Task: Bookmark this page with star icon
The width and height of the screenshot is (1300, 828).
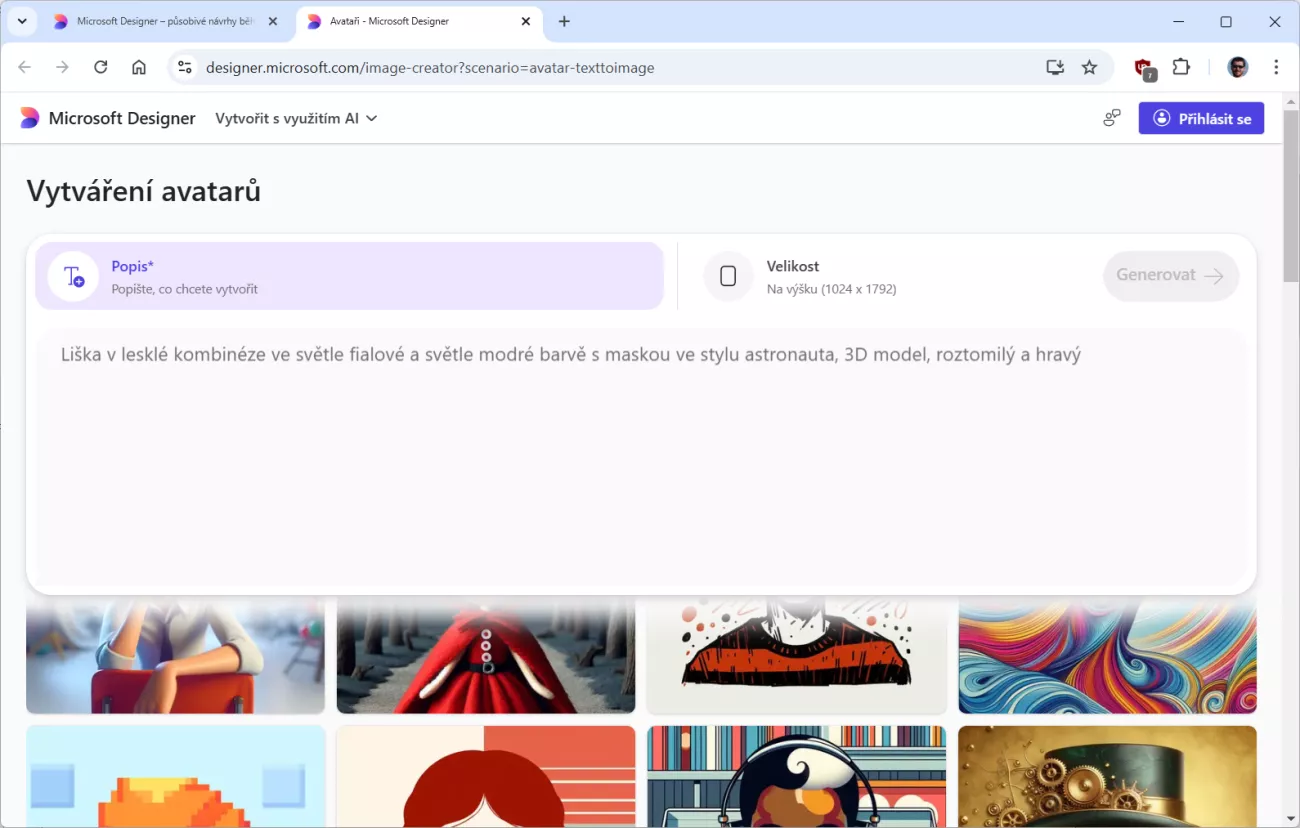Action: (1089, 67)
